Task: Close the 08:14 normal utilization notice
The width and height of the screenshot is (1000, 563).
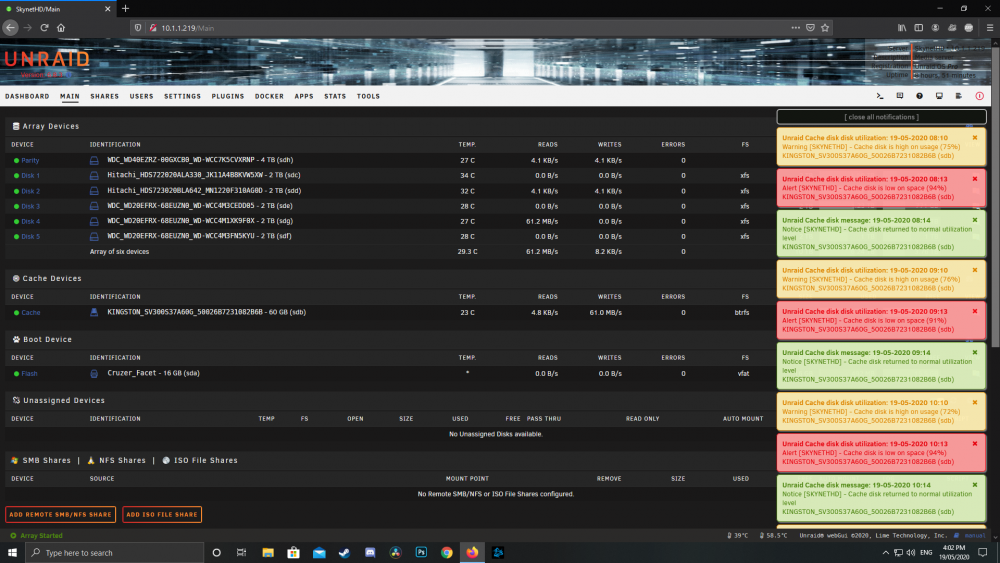Action: pos(974,220)
